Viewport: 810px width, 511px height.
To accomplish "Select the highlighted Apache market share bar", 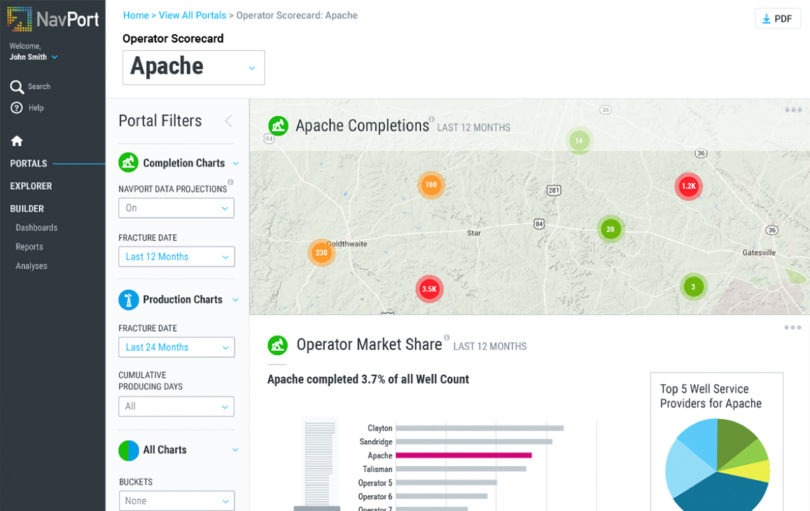I will click(463, 456).
